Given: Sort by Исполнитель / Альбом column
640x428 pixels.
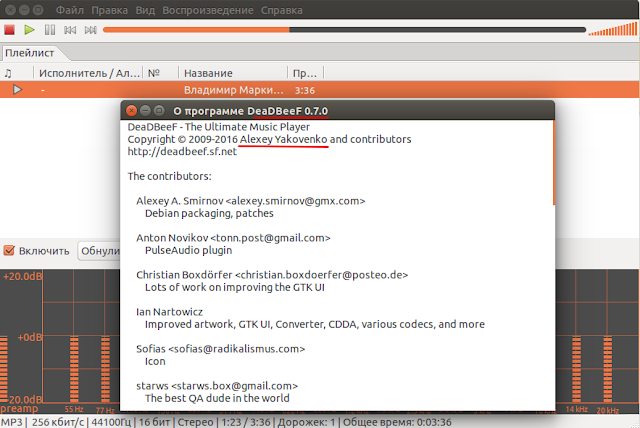Looking at the screenshot, I should coord(89,73).
